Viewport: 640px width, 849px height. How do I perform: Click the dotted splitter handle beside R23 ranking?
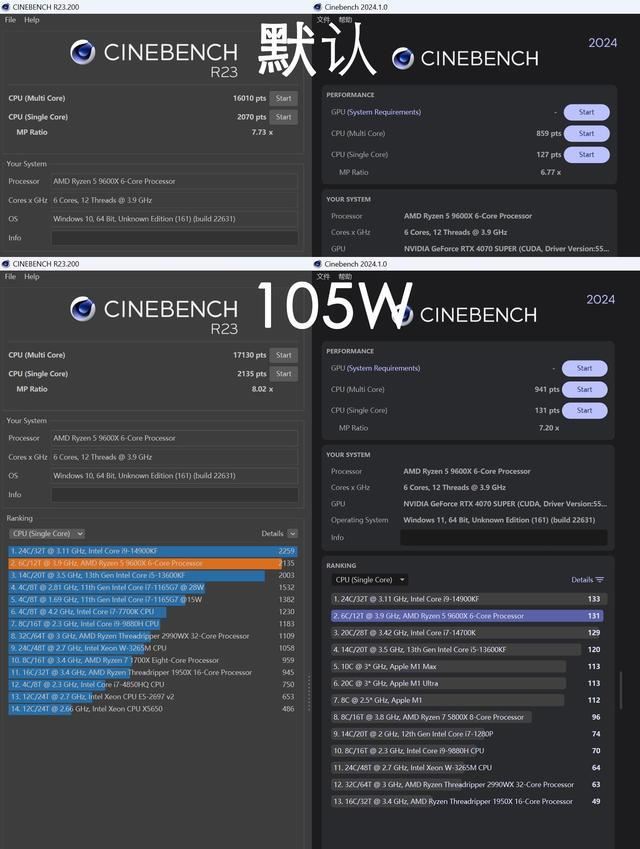(309, 693)
